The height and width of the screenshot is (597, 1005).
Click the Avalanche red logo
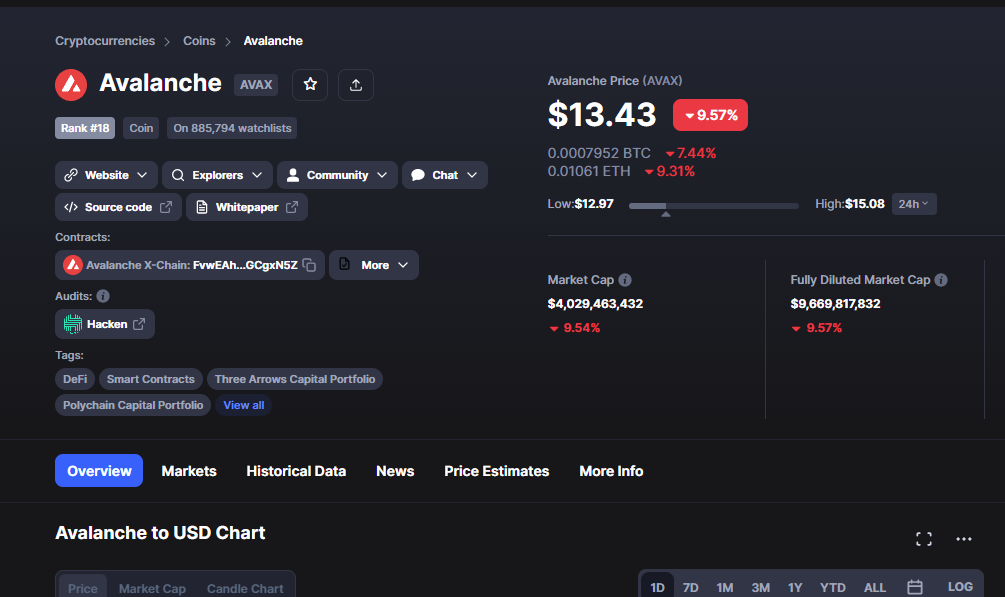(x=71, y=85)
